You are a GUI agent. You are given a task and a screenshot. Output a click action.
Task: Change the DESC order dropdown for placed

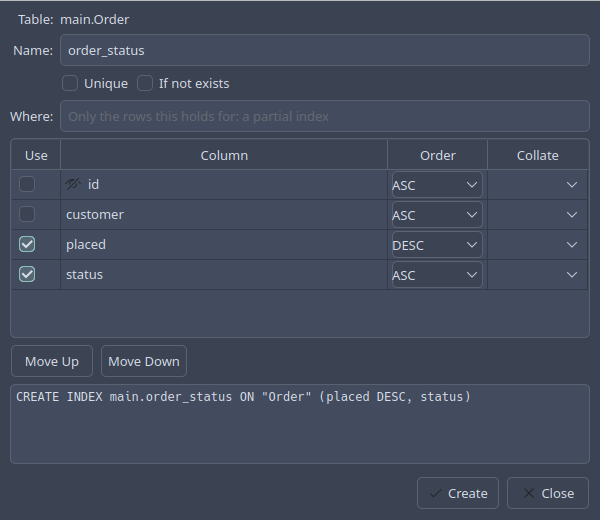tap(437, 245)
